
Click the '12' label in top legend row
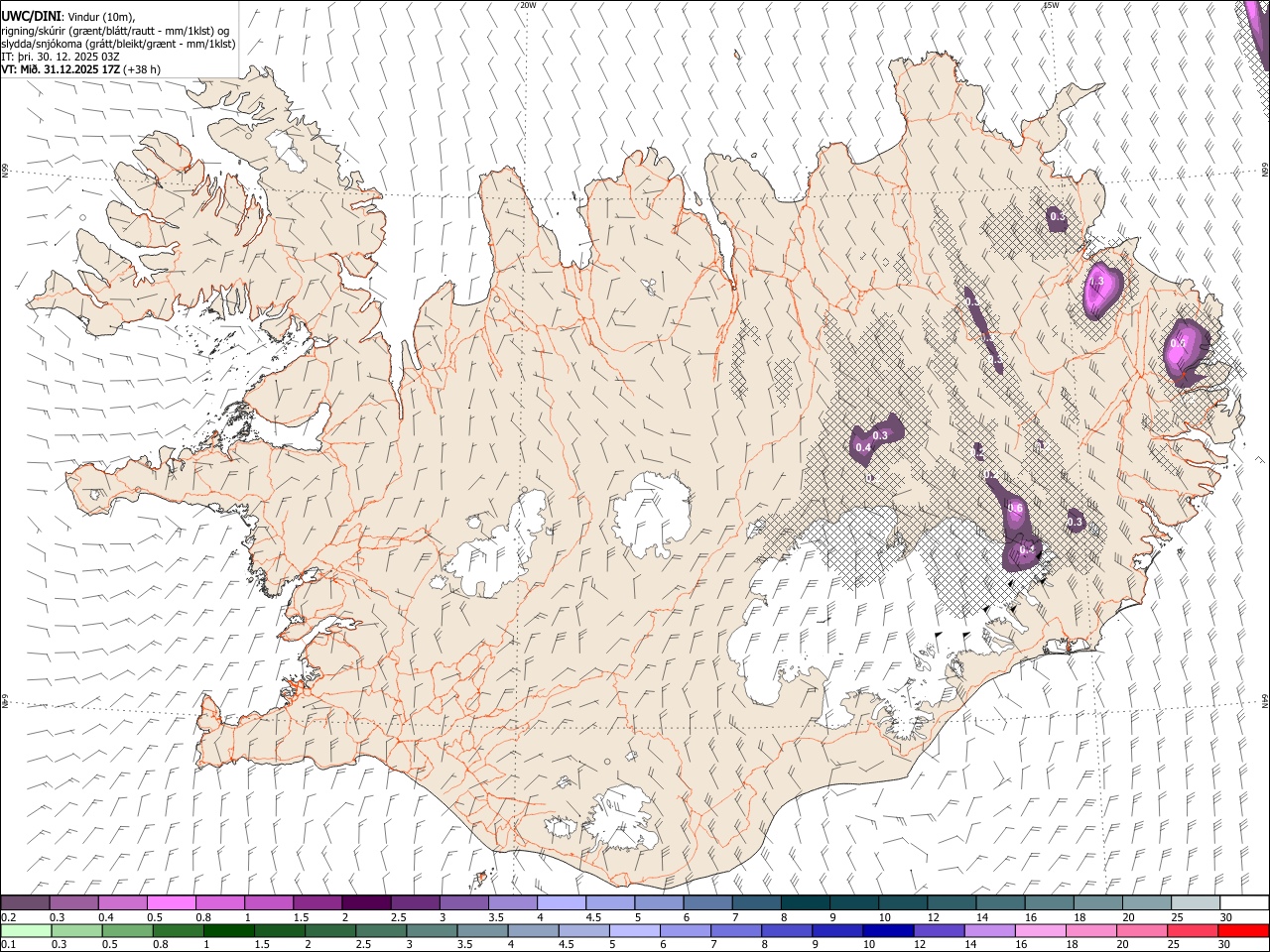click(934, 917)
